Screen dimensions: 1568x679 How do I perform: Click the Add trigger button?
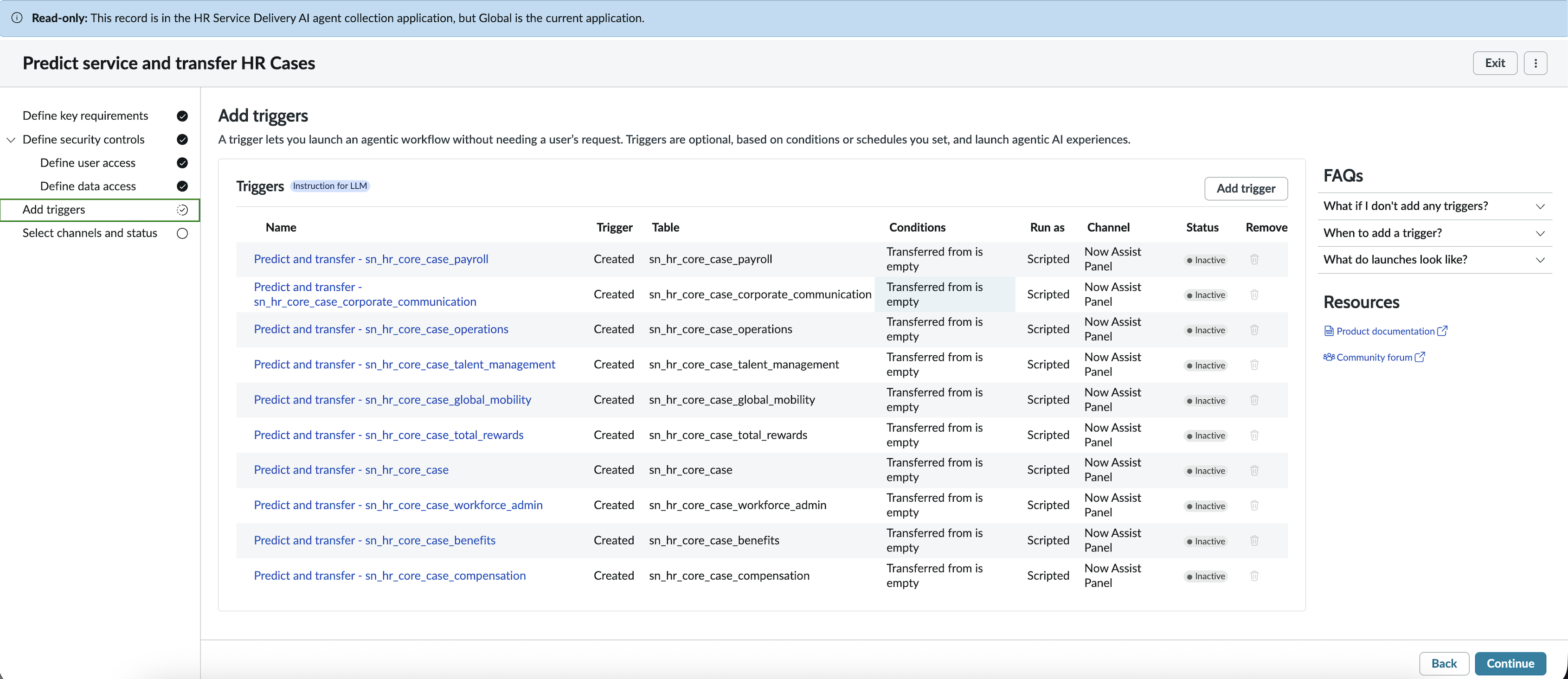tap(1246, 188)
